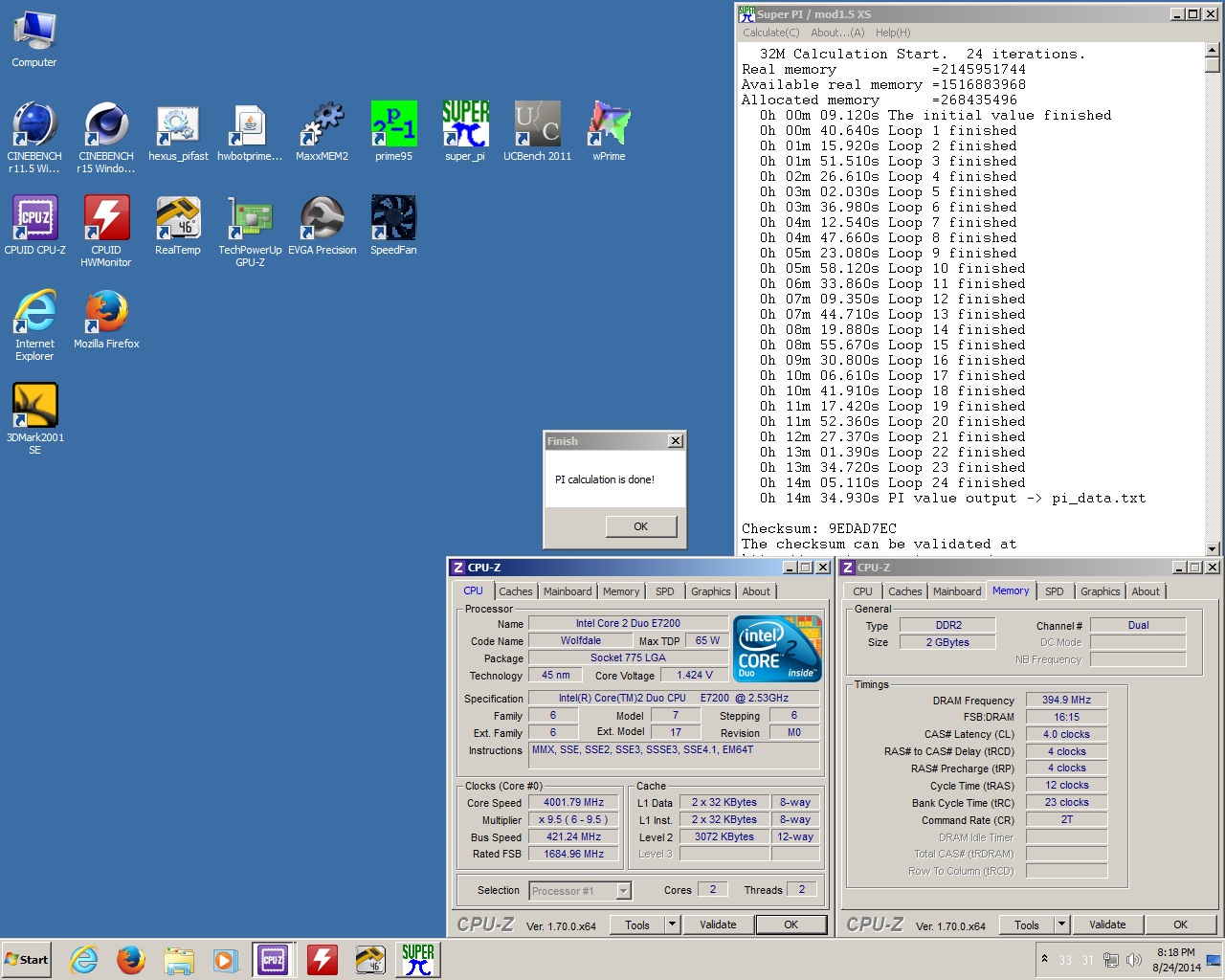Open prime95 desktop shortcut
The image size is (1225, 980).
(x=393, y=132)
